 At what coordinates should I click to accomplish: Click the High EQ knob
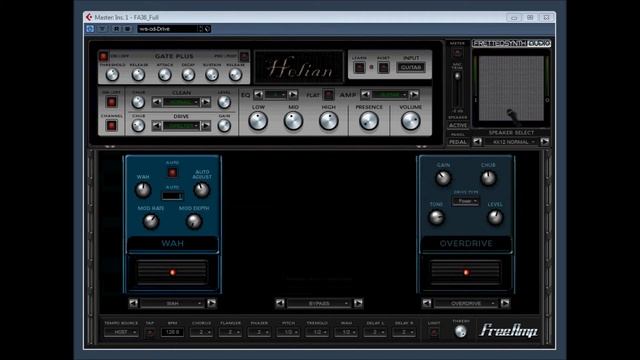[x=329, y=121]
